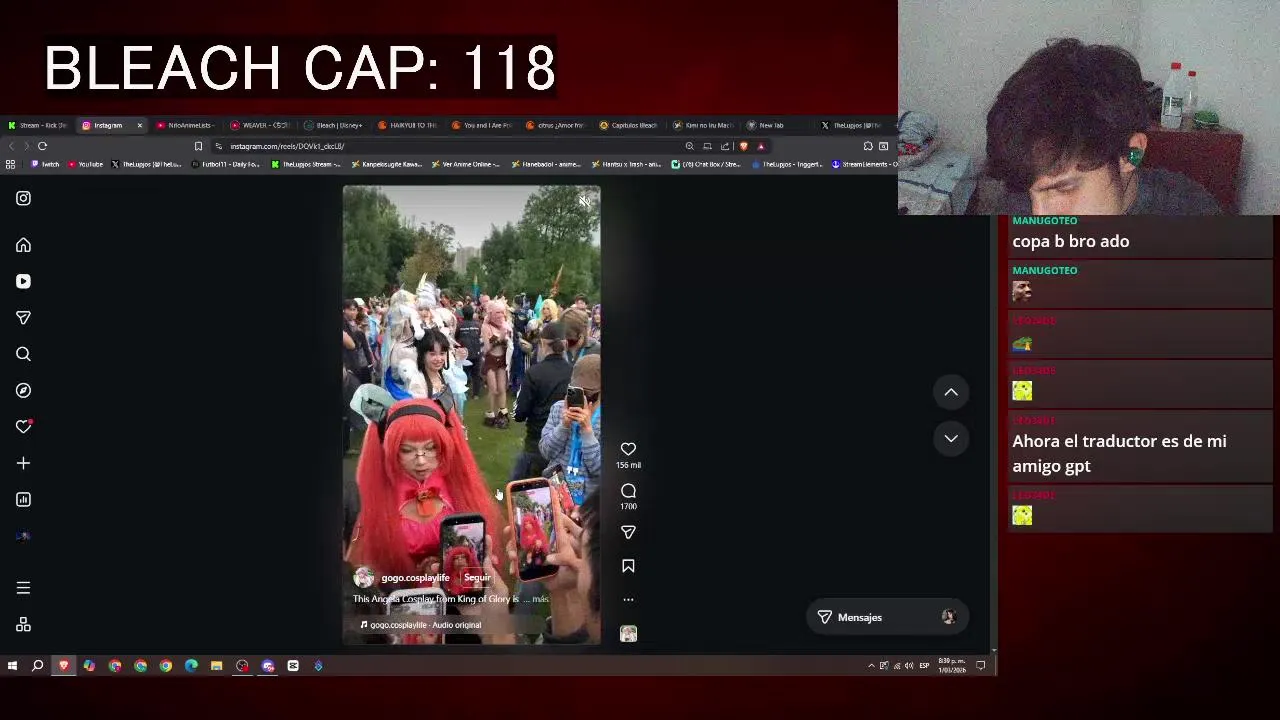
Task: Expand caption with 'más' link
Action: tap(540, 599)
